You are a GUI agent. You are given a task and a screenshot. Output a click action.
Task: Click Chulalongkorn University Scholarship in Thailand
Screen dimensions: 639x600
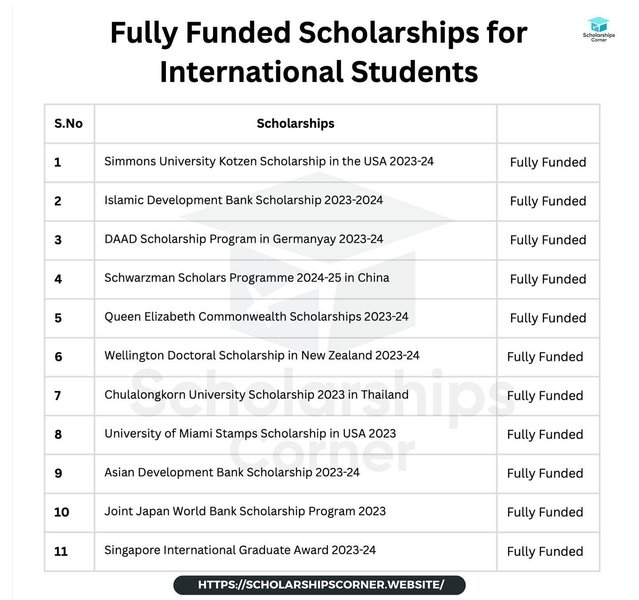click(256, 395)
